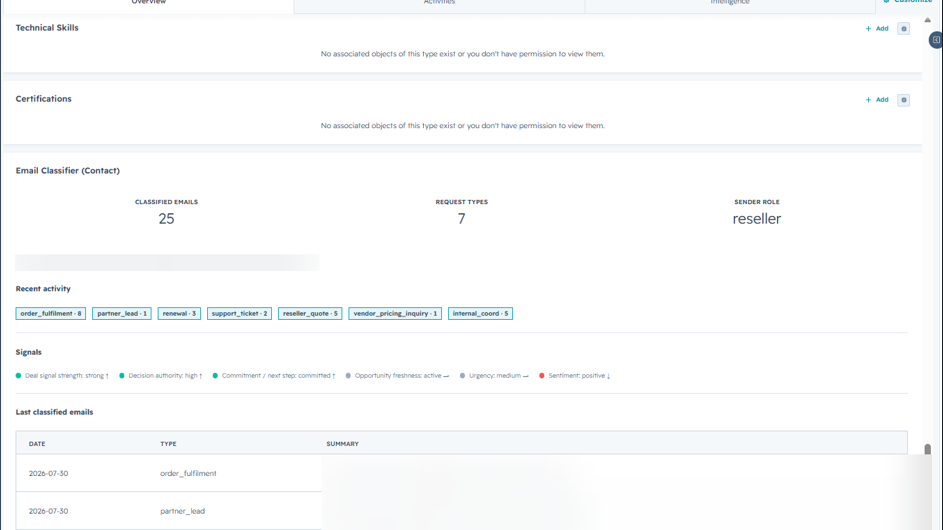Click date 2026-07-30 in order_fulfilment row

pos(48,473)
